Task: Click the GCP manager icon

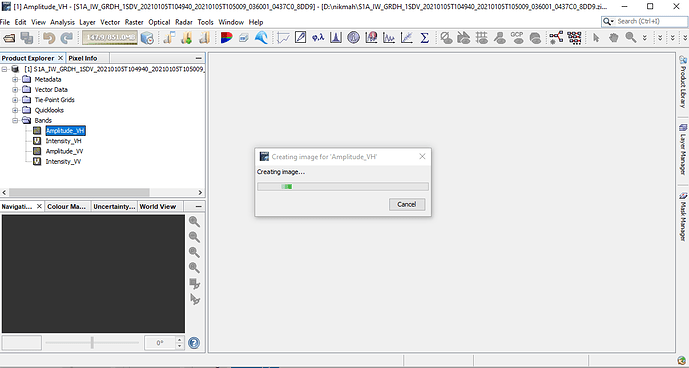Action: 517,38
